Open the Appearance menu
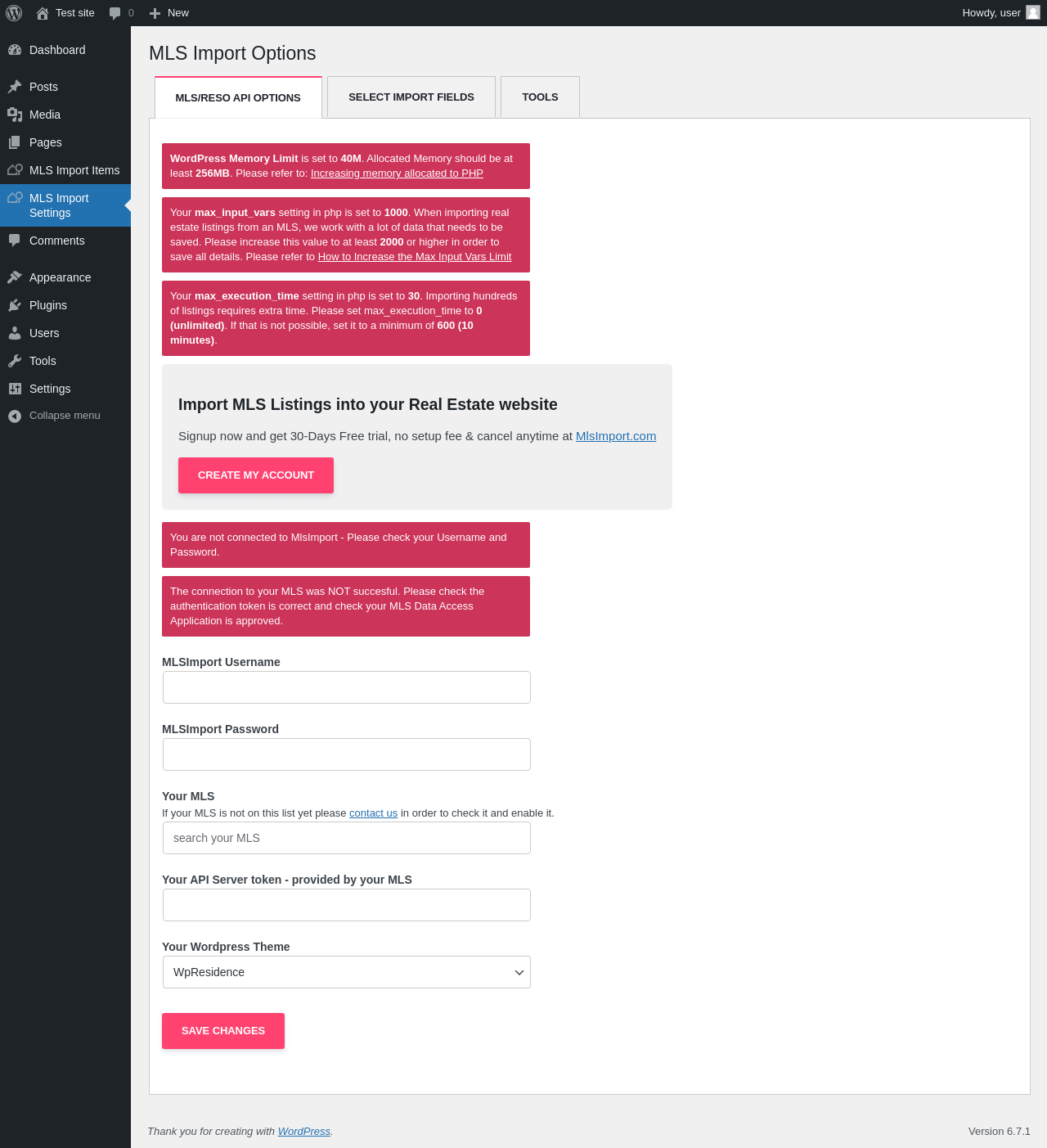Viewport: 1047px width, 1148px height. pyautogui.click(x=65, y=277)
